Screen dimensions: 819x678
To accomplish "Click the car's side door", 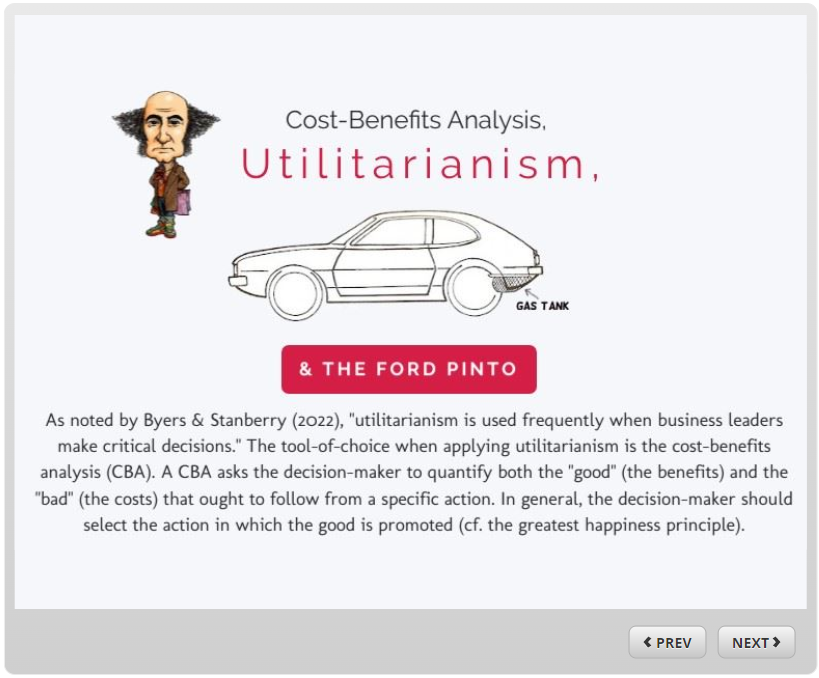I will click(x=384, y=271).
